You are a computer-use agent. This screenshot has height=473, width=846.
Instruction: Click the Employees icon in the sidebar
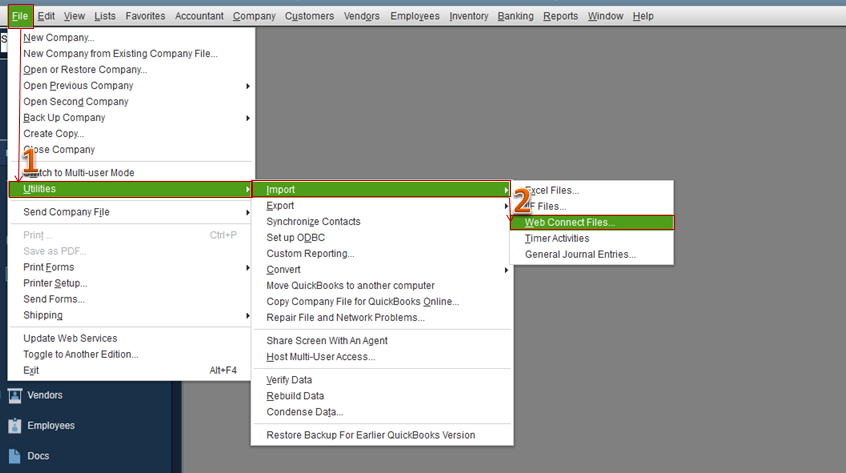click(15, 426)
